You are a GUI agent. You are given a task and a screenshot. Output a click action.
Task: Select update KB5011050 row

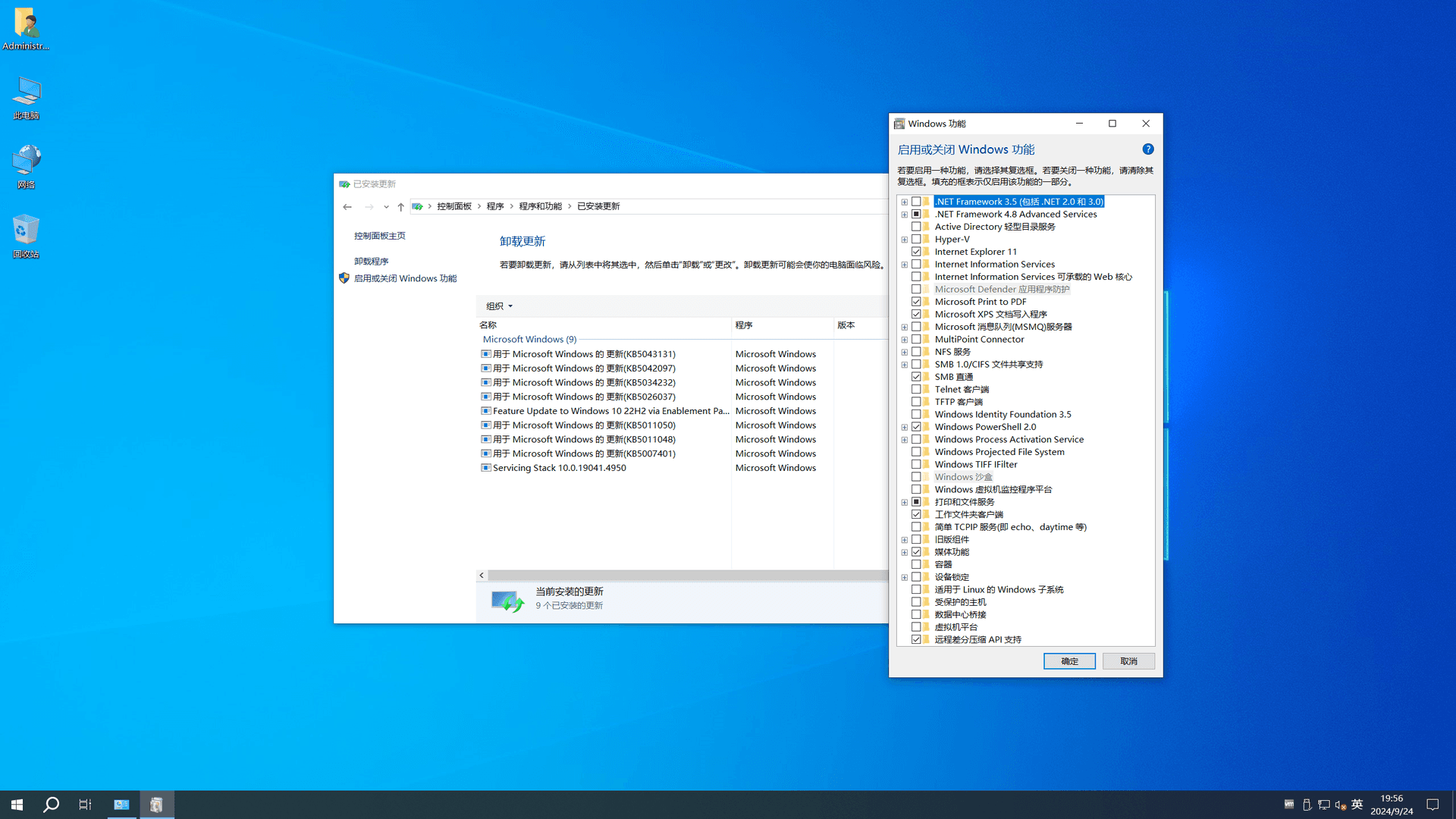584,425
